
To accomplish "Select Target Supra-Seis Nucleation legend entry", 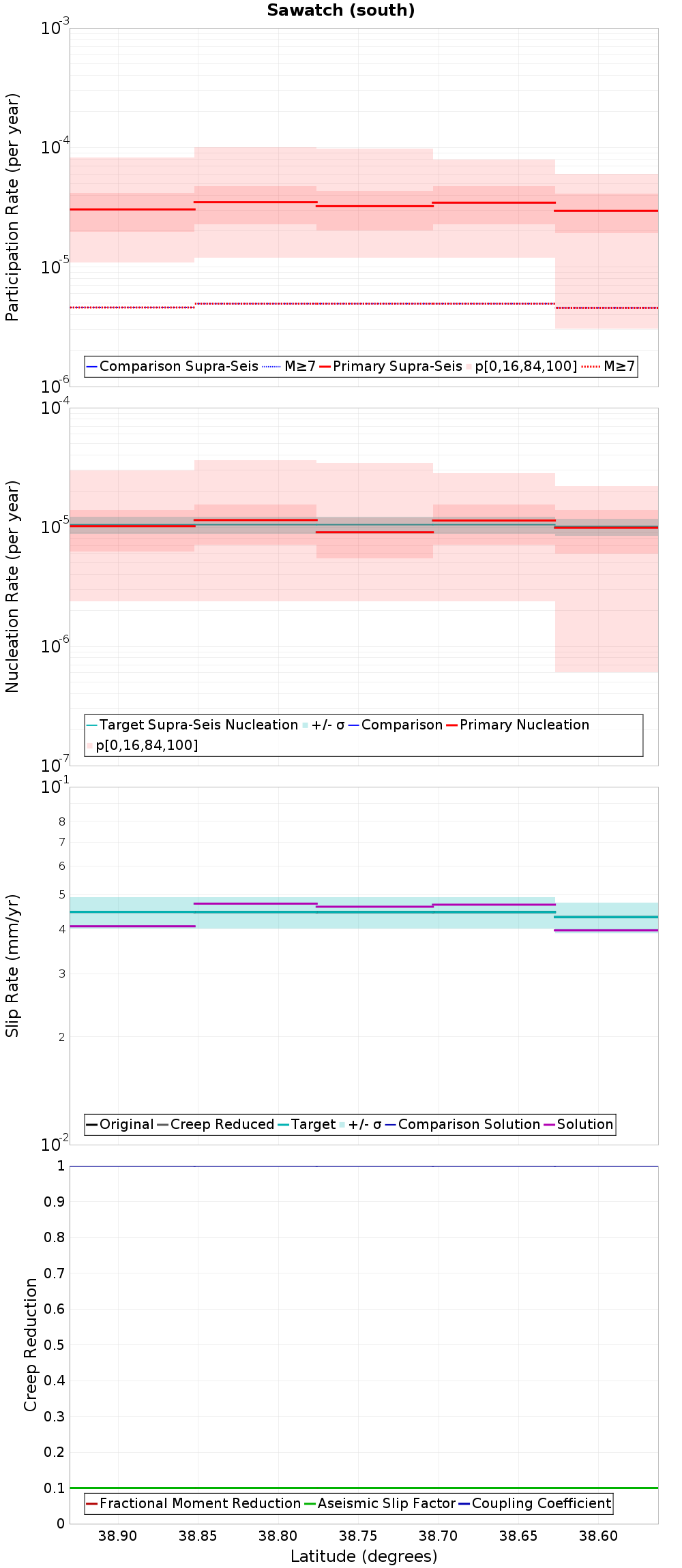I will click(192, 725).
